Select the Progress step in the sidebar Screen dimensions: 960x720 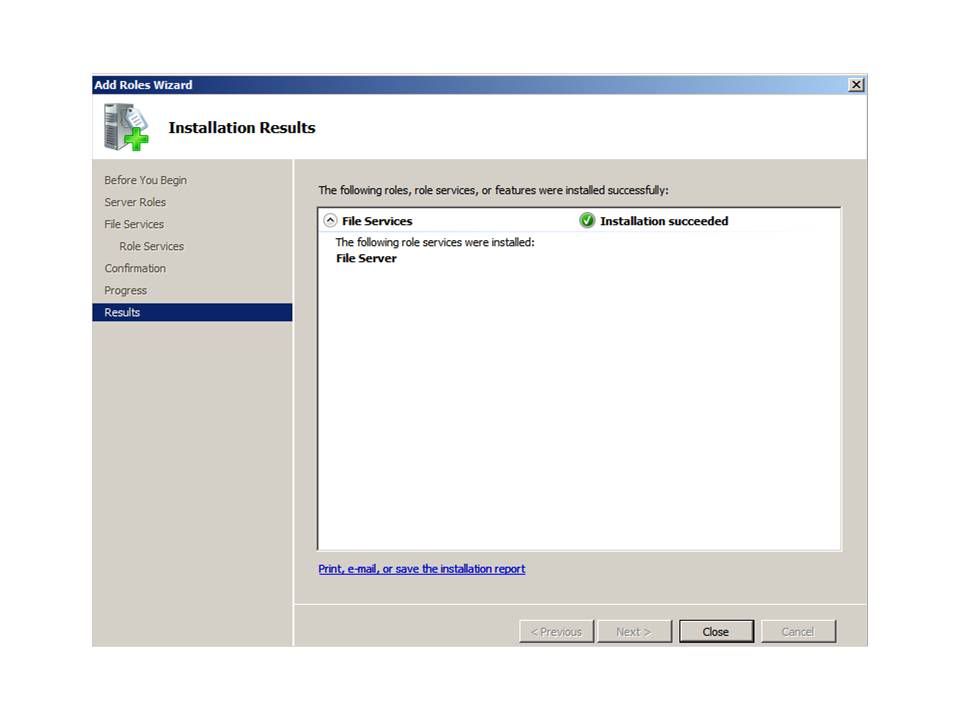(x=125, y=290)
